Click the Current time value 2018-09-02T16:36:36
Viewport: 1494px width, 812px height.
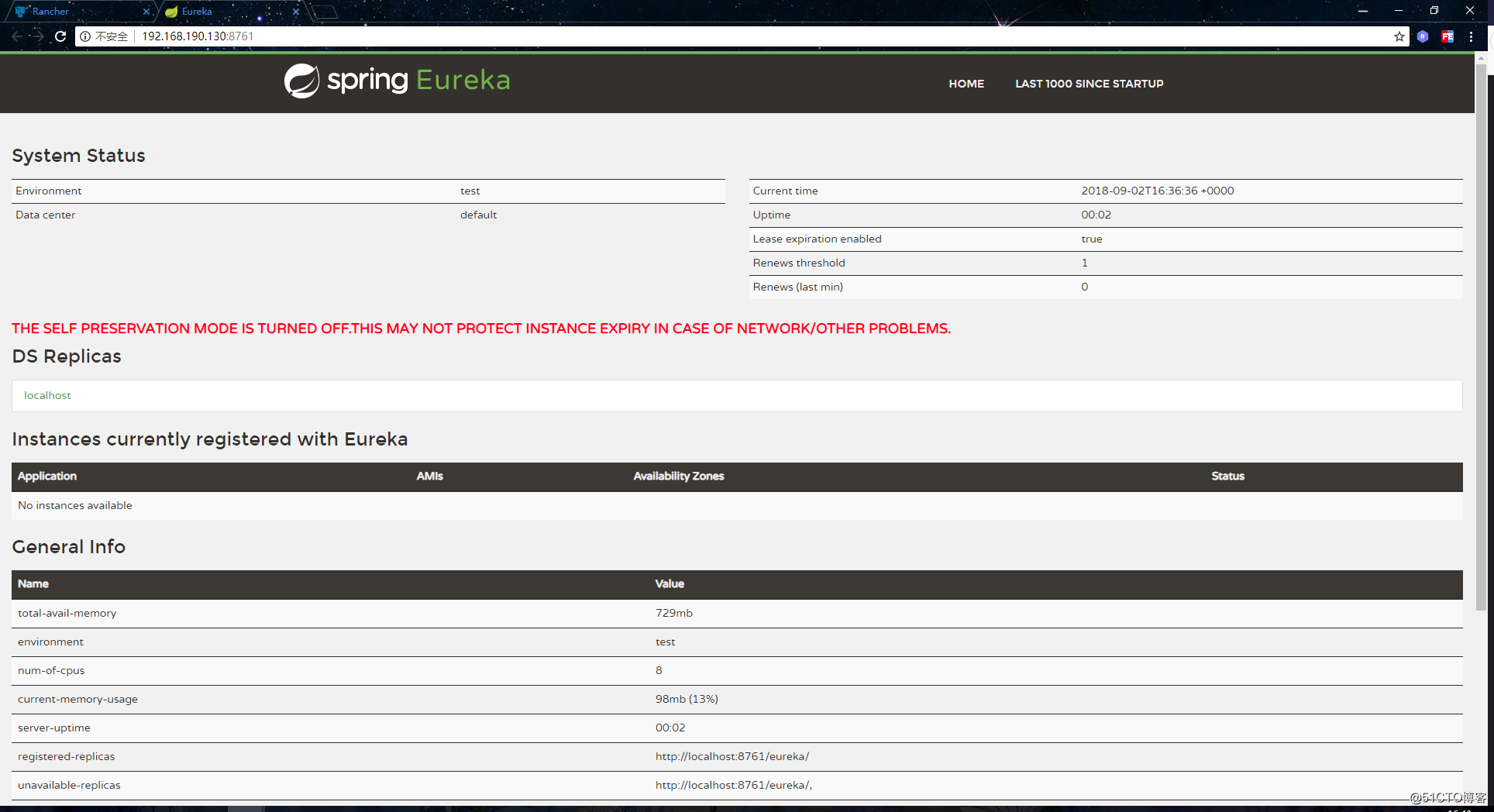coord(1158,191)
